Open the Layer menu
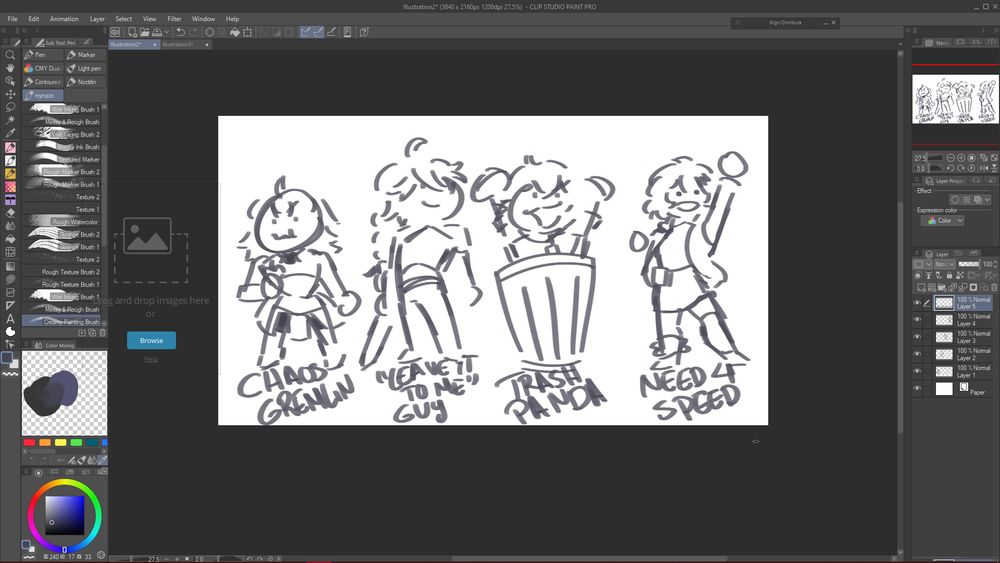1000x563 pixels. (97, 18)
